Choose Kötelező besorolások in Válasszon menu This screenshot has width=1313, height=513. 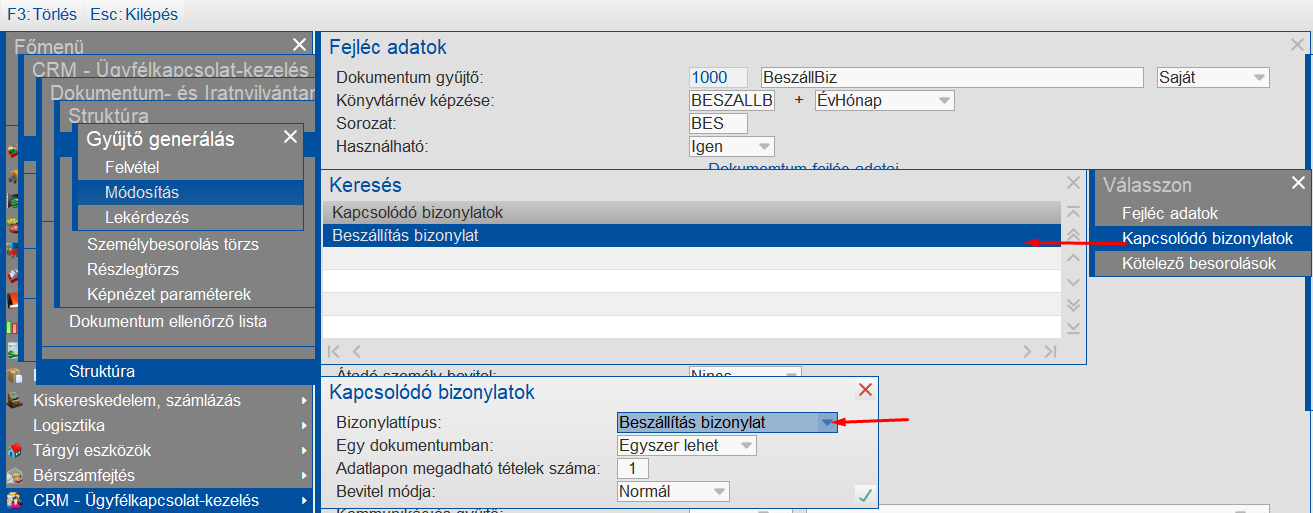(1201, 263)
